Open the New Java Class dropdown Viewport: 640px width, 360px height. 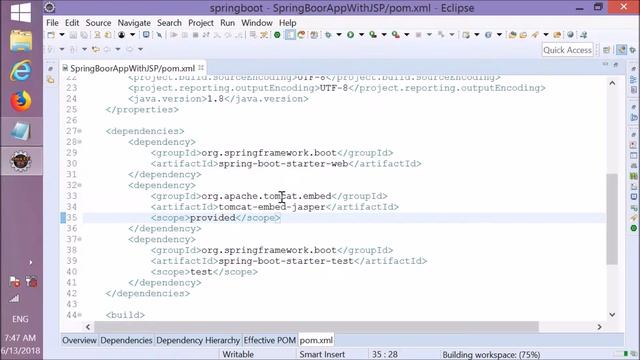point(499,35)
